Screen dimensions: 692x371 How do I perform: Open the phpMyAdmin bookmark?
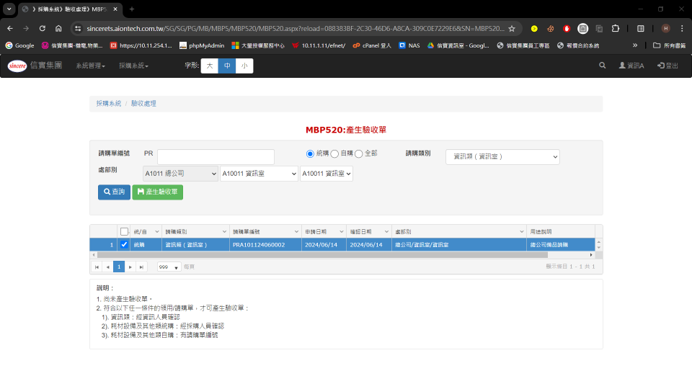(x=202, y=45)
